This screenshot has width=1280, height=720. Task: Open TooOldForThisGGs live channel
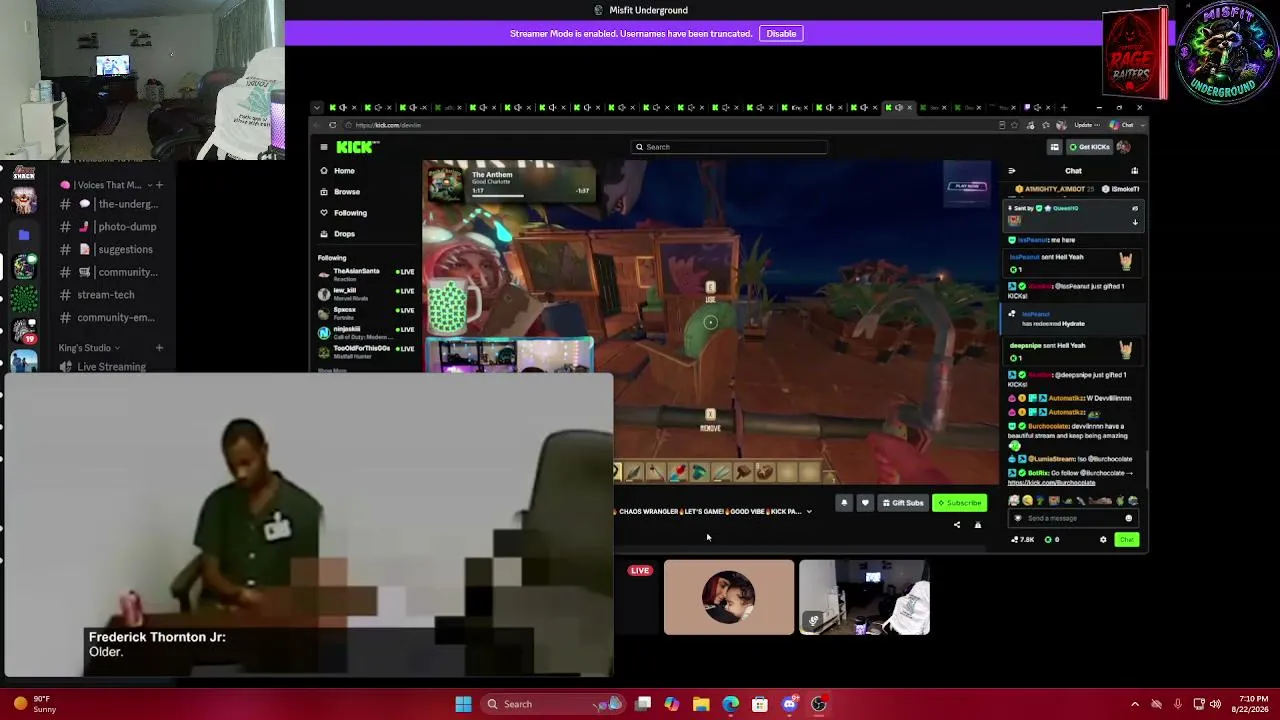pyautogui.click(x=366, y=350)
